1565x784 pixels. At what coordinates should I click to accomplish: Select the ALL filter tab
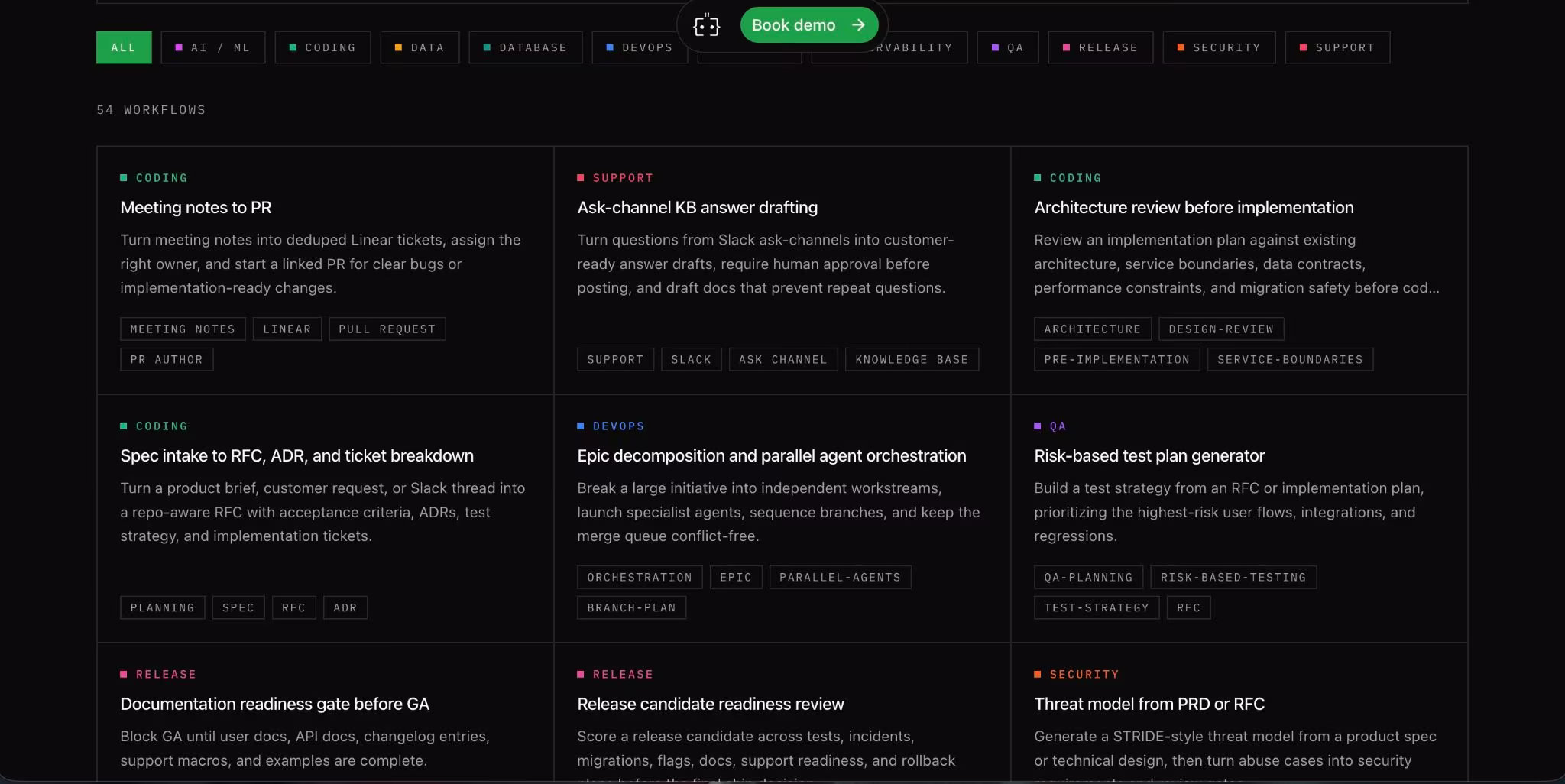124,47
